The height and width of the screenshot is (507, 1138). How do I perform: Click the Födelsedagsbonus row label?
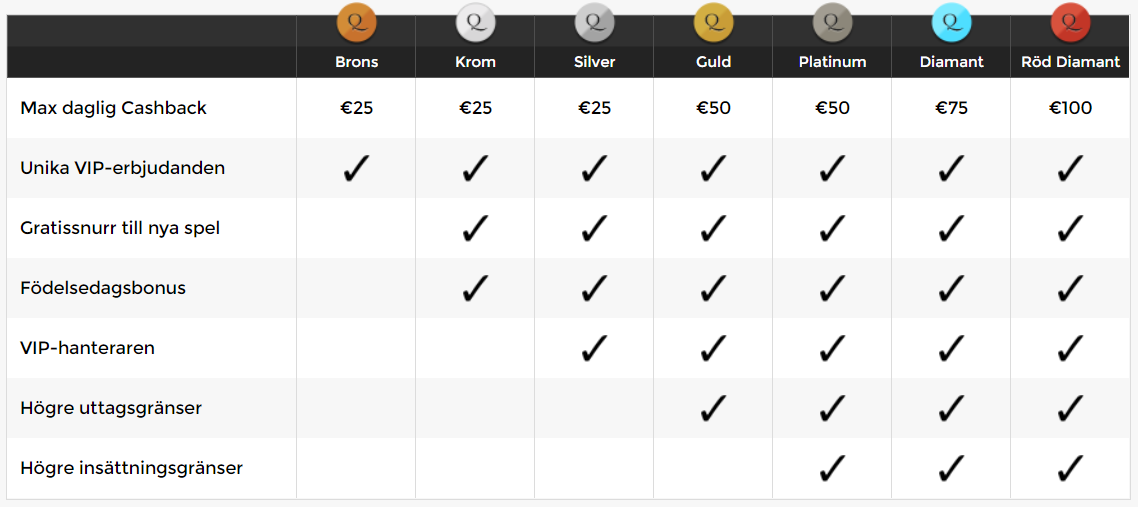coord(103,288)
